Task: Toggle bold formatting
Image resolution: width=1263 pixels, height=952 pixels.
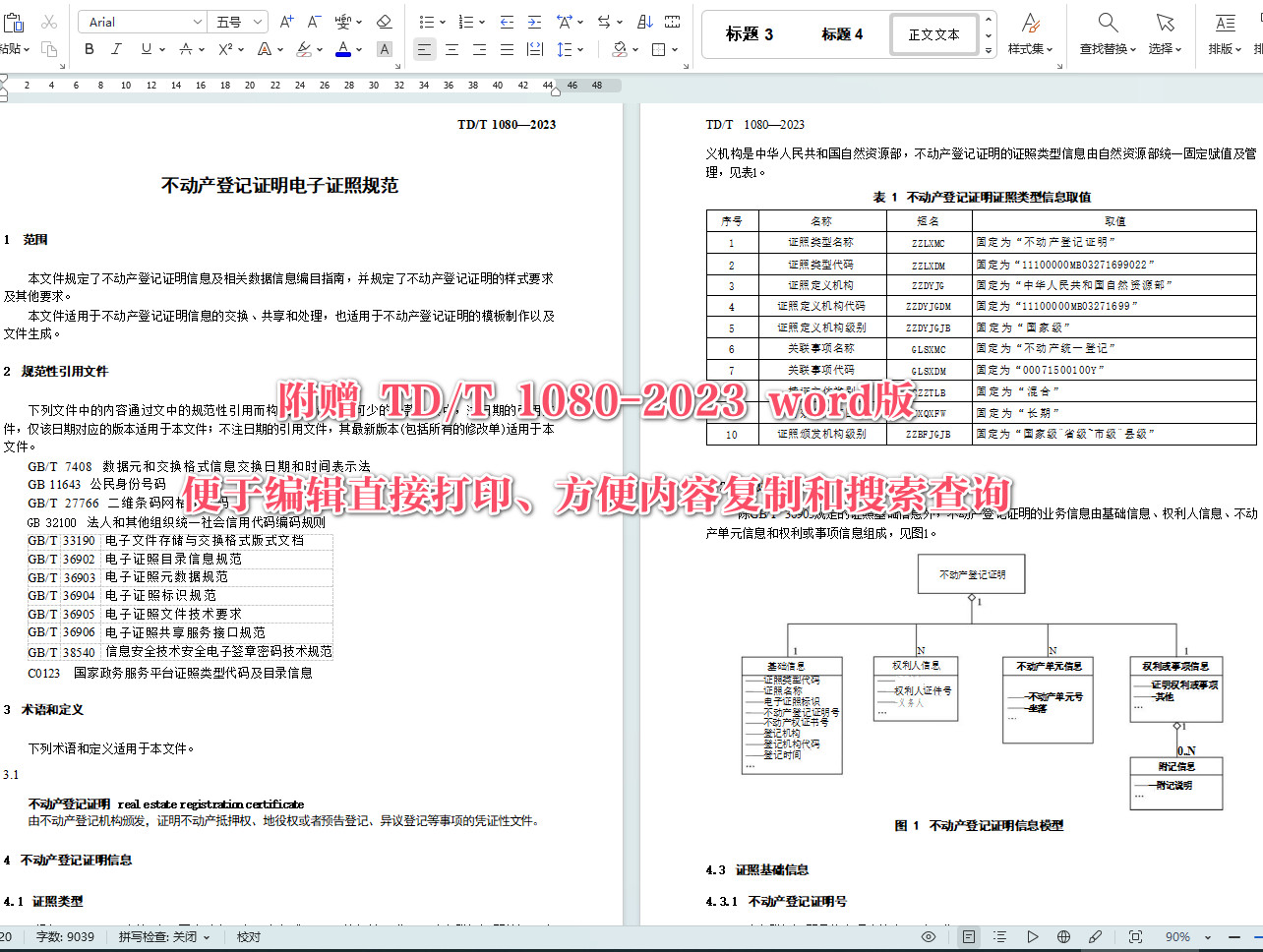Action: tap(89, 48)
